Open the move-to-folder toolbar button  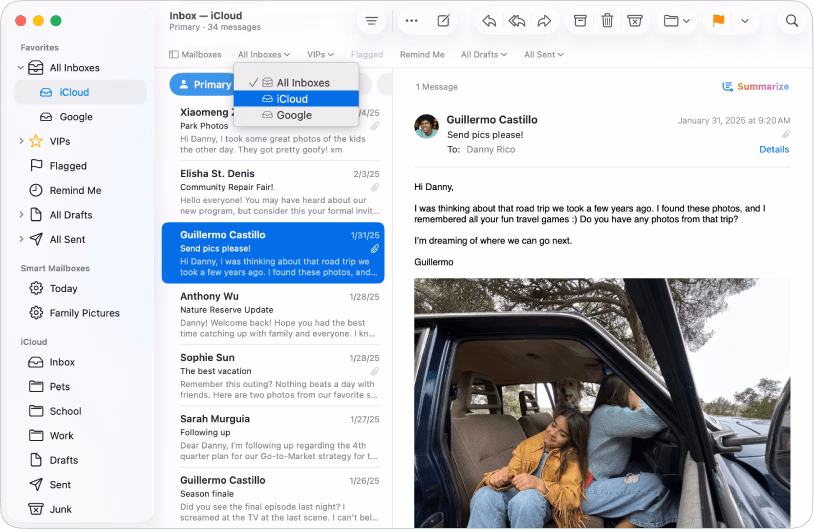coord(676,21)
